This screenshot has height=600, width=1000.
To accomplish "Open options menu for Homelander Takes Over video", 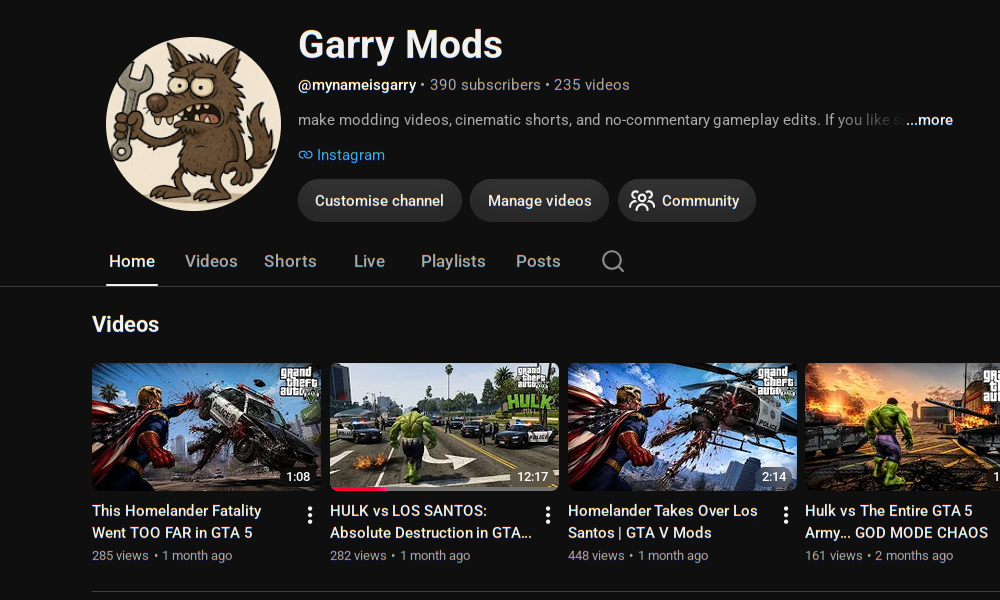I will pos(786,515).
